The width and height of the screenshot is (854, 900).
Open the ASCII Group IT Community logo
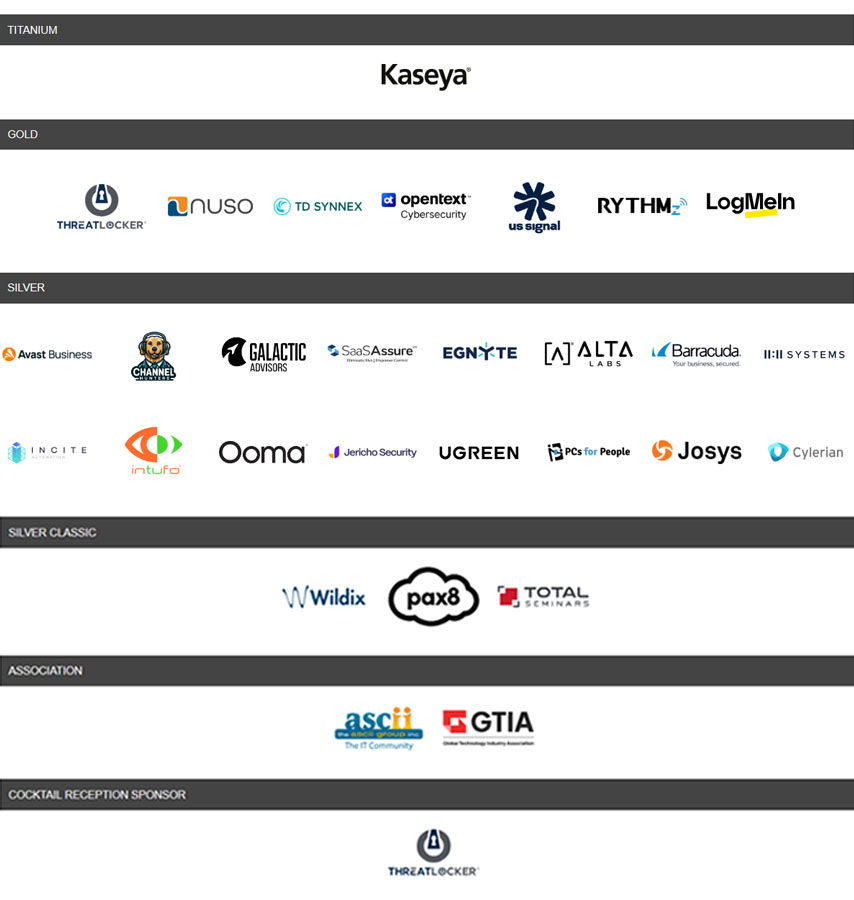tap(379, 728)
